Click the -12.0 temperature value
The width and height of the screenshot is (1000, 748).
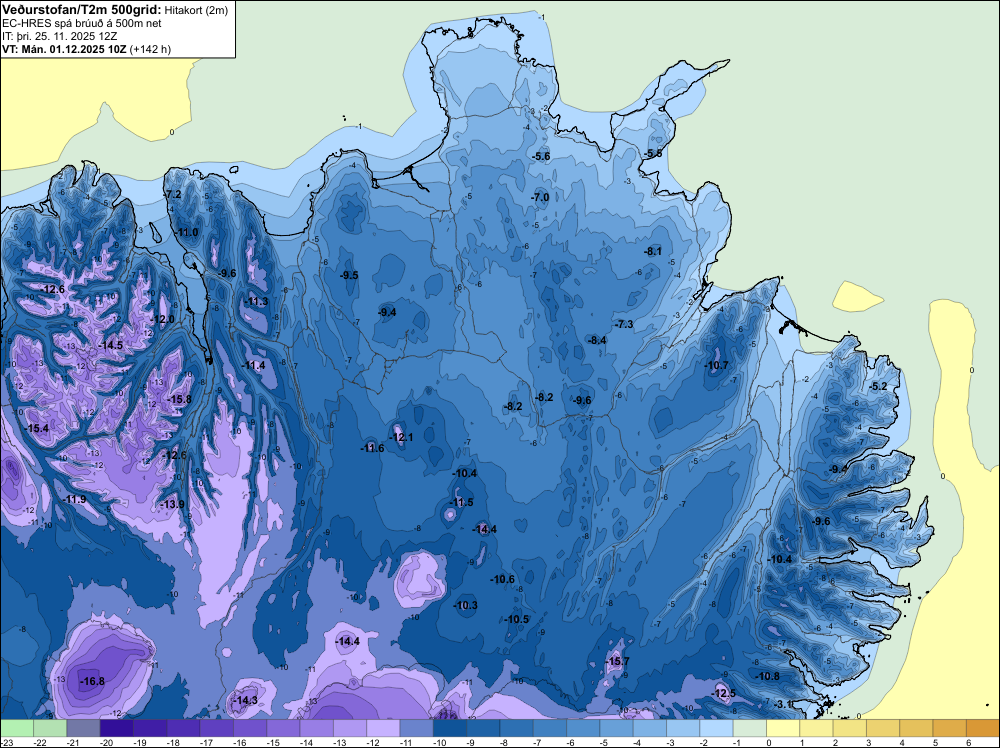(162, 319)
